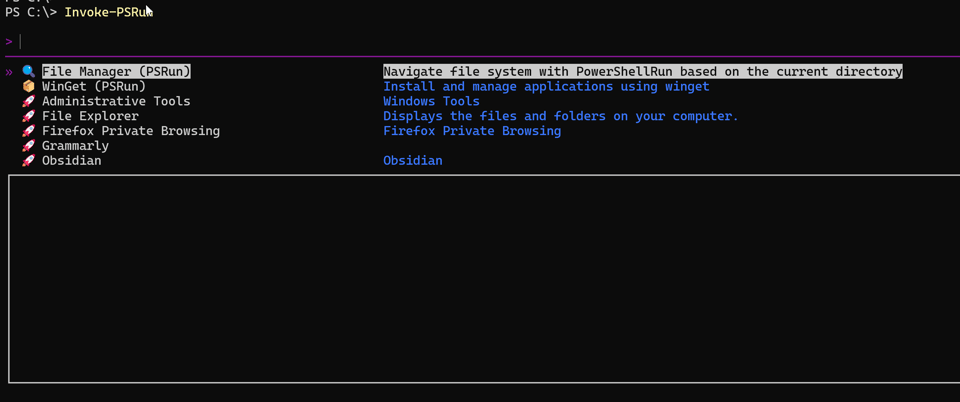Pick Grammarly from the launcher list
The height and width of the screenshot is (402, 960).
[x=75, y=146]
